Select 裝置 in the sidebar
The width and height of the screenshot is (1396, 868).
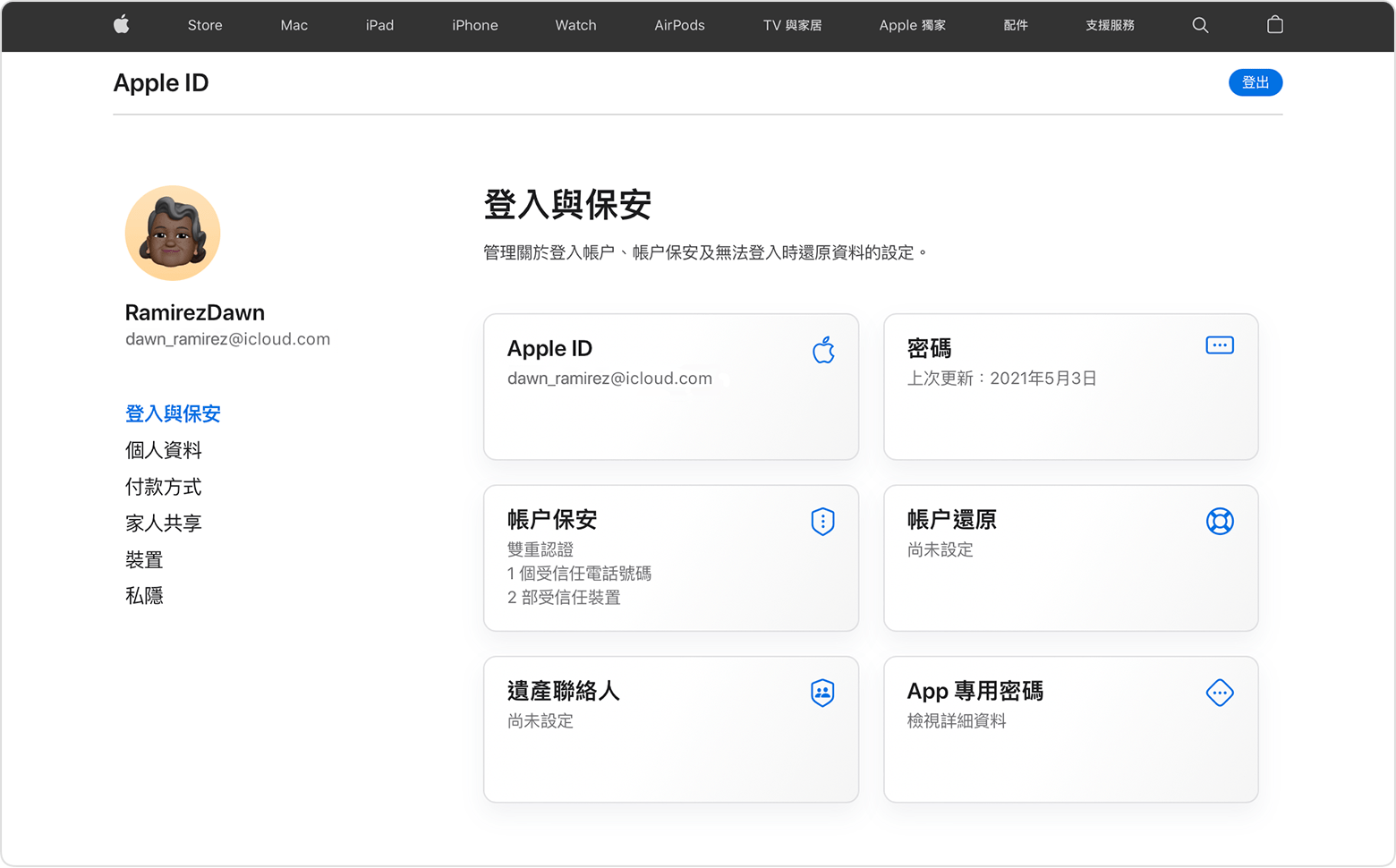click(x=144, y=560)
